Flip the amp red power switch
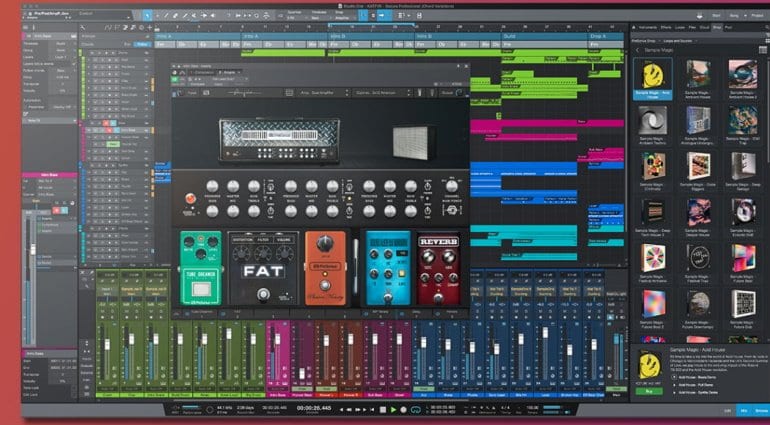 click(x=191, y=198)
